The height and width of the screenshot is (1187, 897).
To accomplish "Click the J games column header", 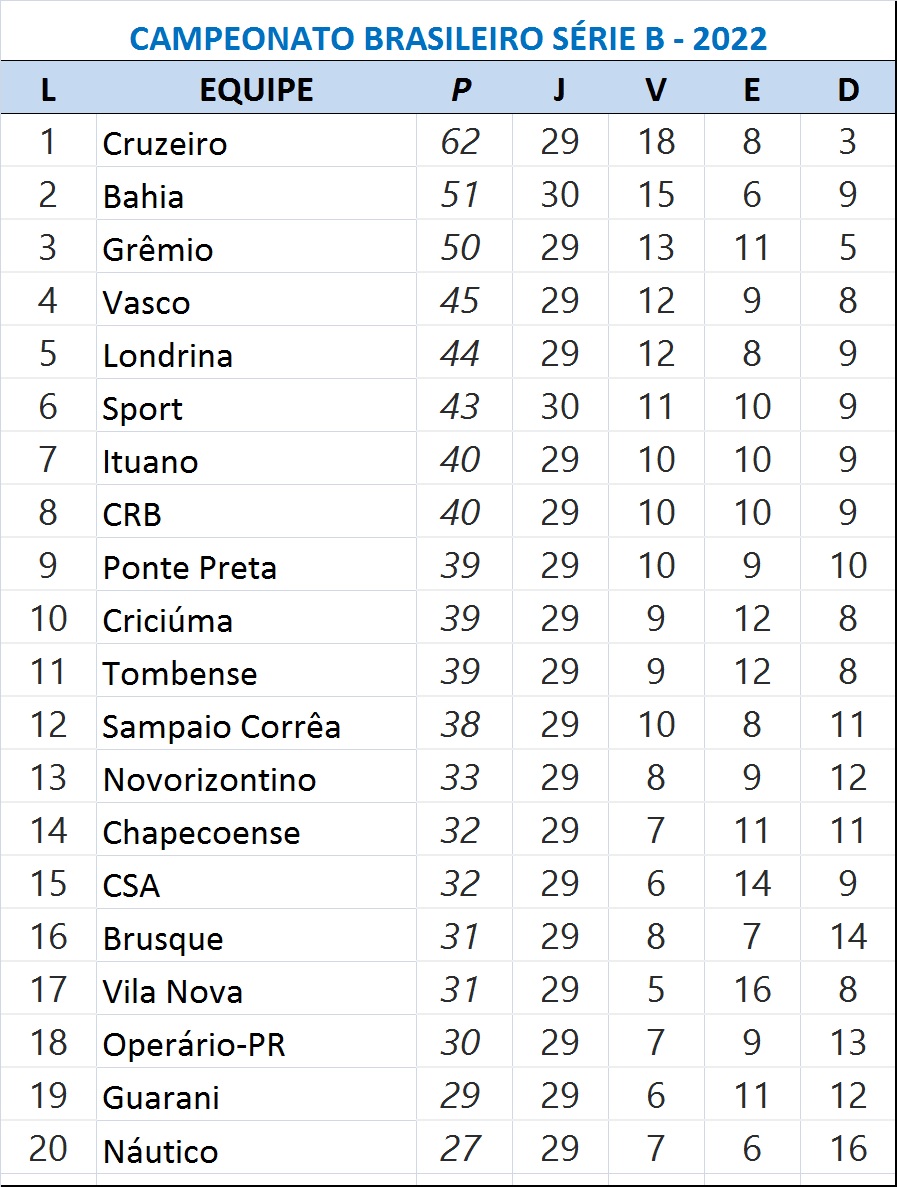I will coord(559,89).
